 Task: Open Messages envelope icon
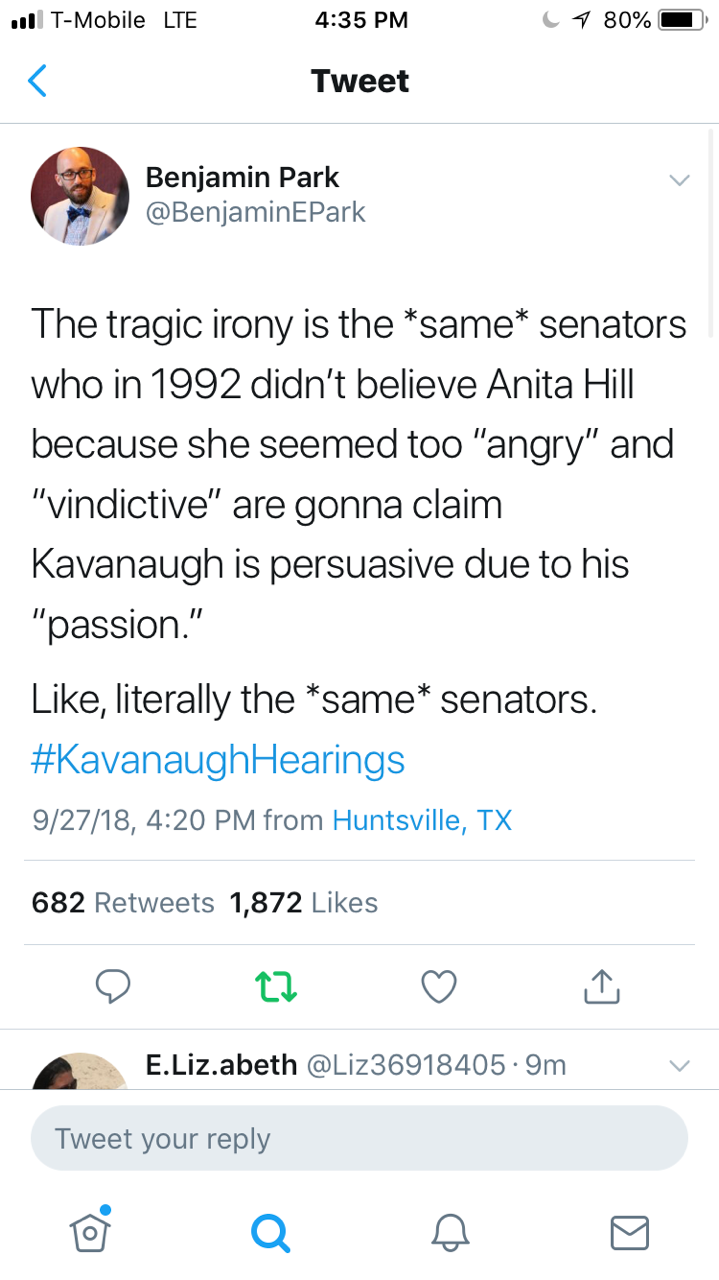629,1231
